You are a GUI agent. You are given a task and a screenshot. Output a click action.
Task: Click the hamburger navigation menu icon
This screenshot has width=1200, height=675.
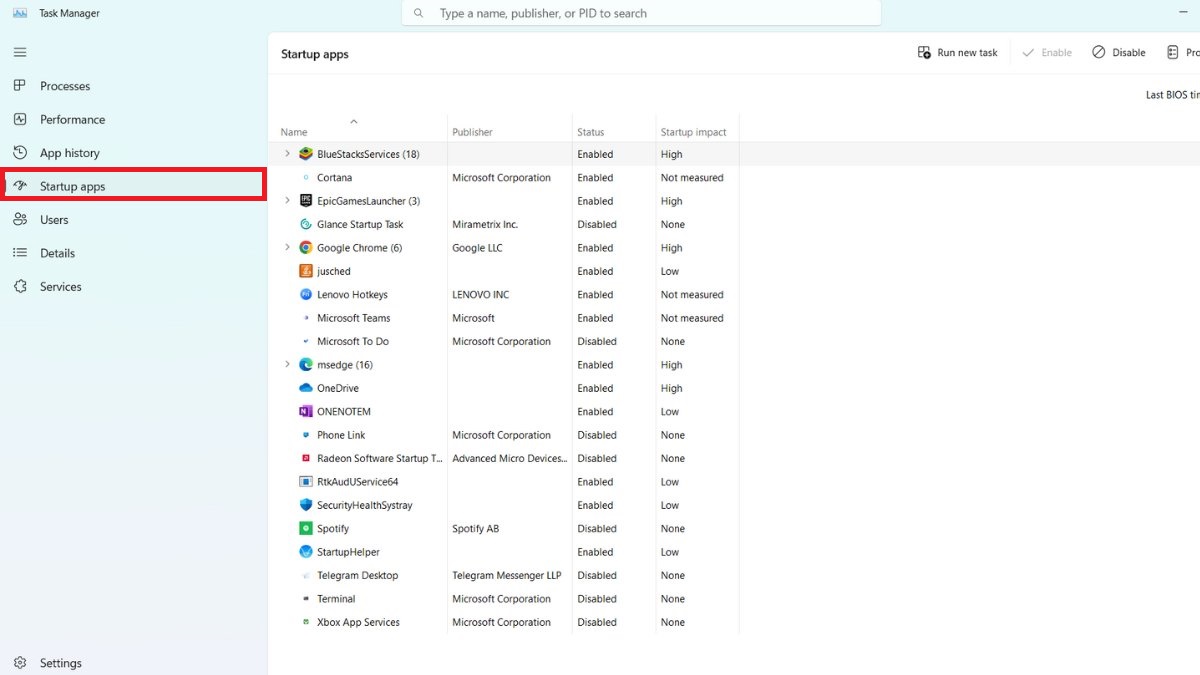click(20, 52)
